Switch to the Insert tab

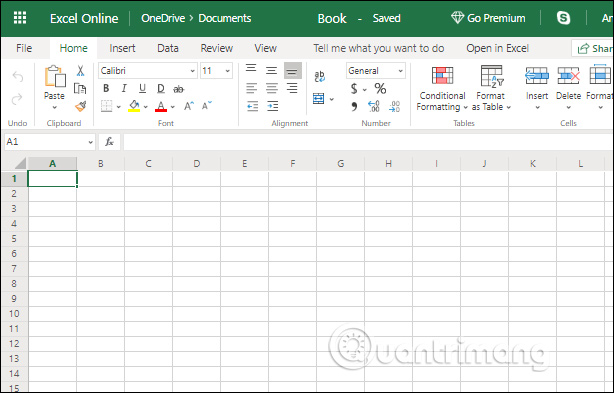[x=122, y=48]
